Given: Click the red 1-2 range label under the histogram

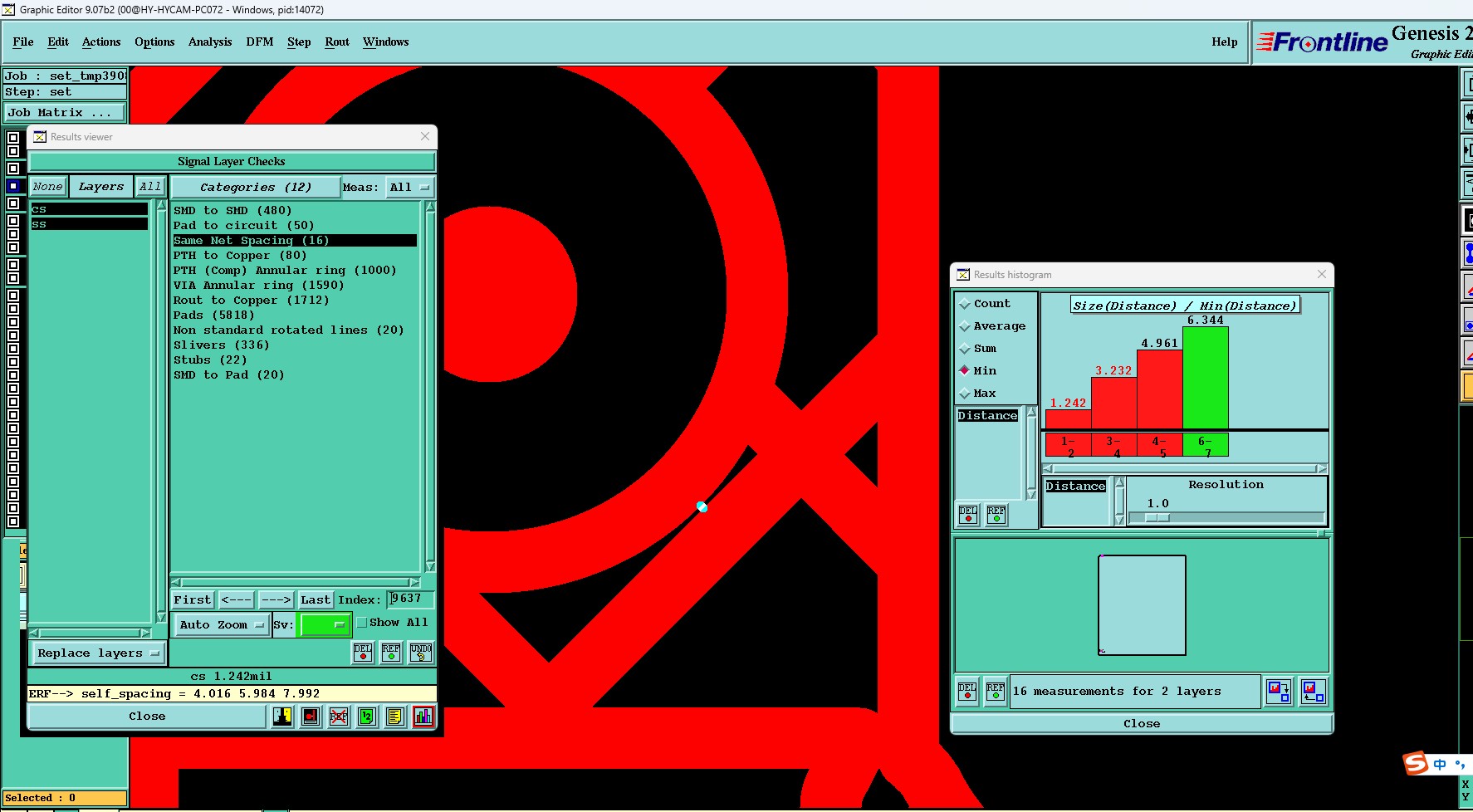Looking at the screenshot, I should pos(1068,446).
